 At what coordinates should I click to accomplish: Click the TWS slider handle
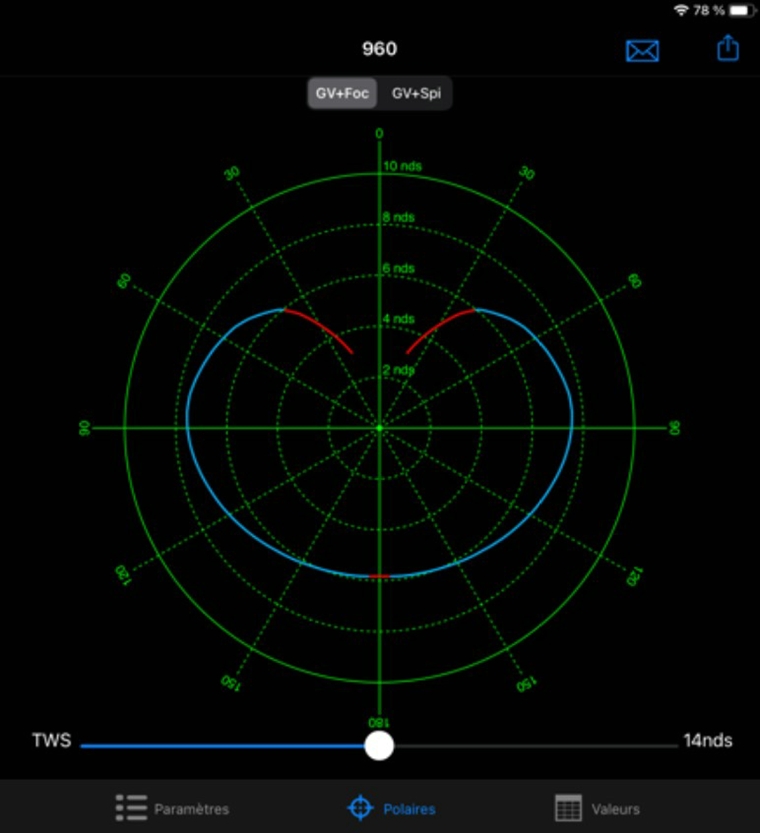[x=379, y=745]
